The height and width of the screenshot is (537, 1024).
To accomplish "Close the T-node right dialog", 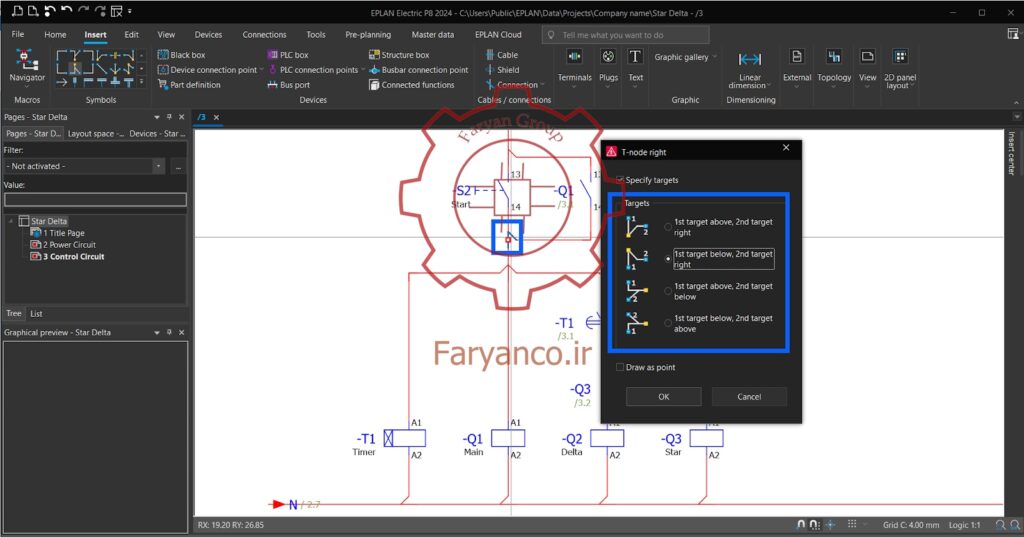I will tap(786, 148).
